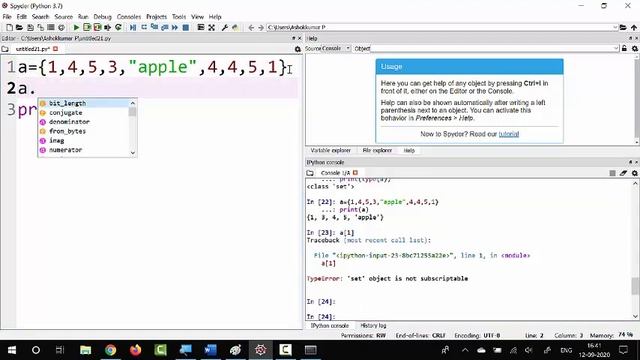Stop debugging with the blue square

point(186,27)
